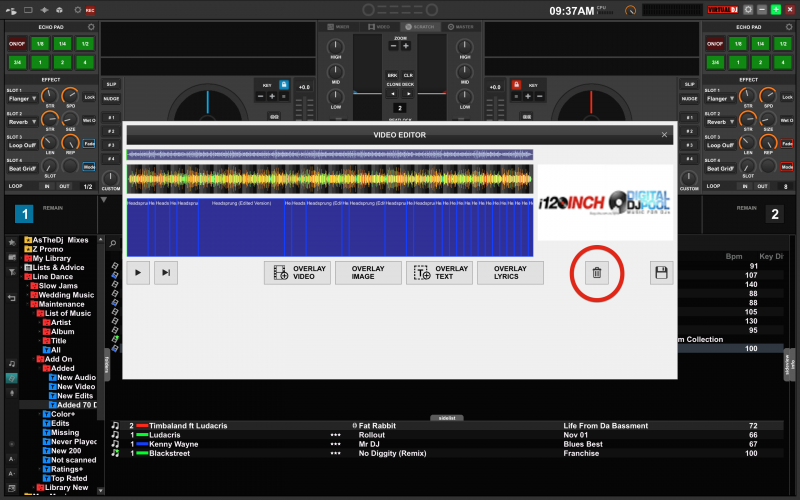This screenshot has height=500, width=800.
Task: Open left Echo Pad settings gear
Action: tap(91, 27)
